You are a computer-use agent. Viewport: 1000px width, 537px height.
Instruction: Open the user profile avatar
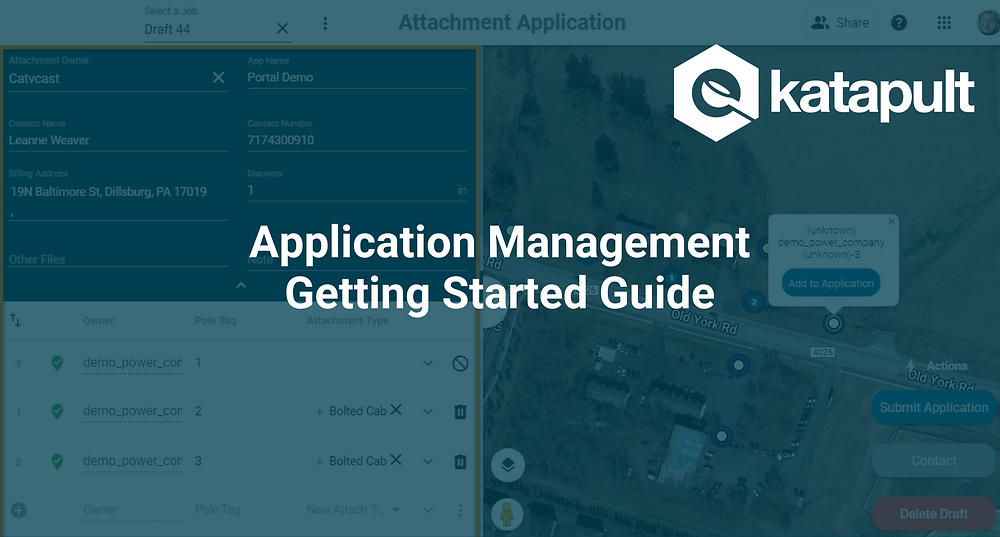(x=989, y=23)
